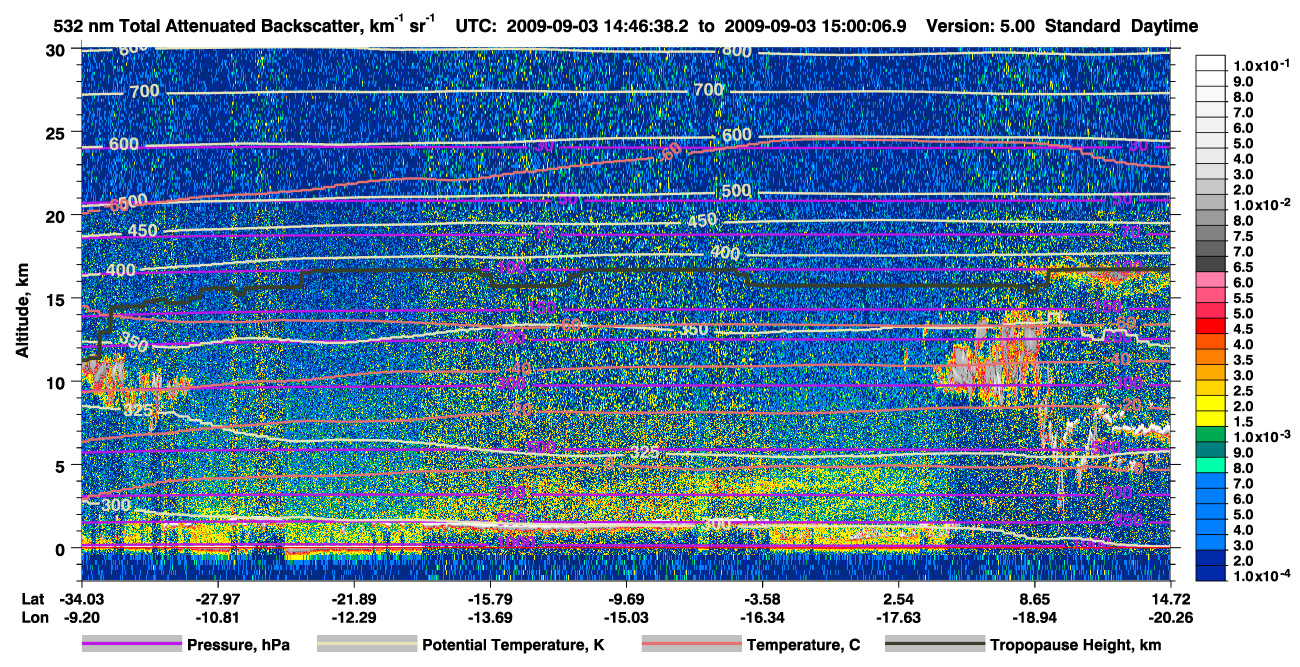The height and width of the screenshot is (667, 1300).
Task: Click the colorbar label '6.5'
Action: [x=1242, y=267]
